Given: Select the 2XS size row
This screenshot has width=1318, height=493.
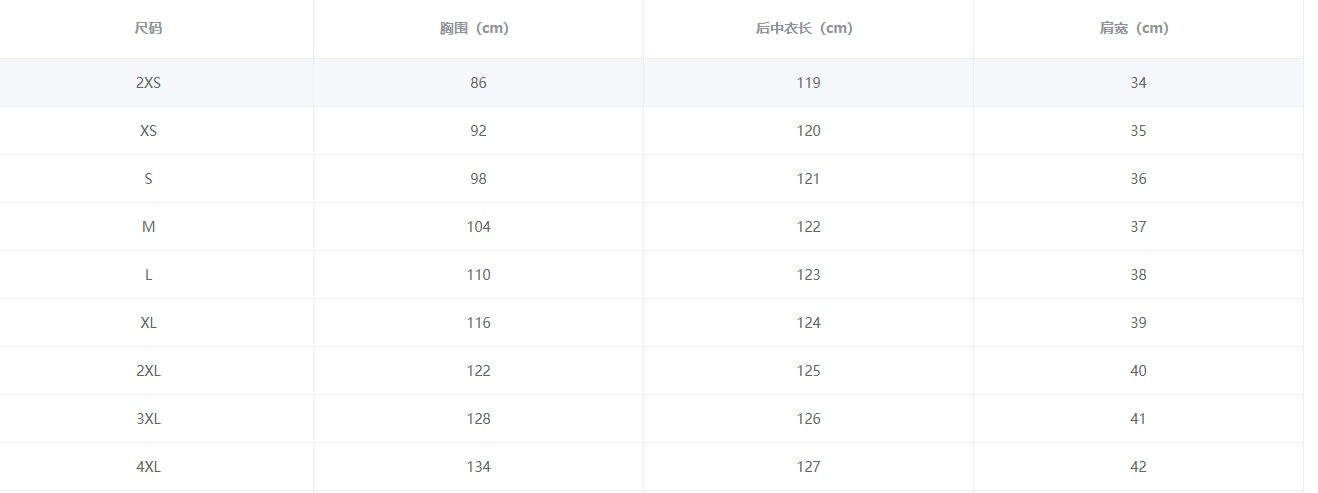Looking at the screenshot, I should coord(651,83).
